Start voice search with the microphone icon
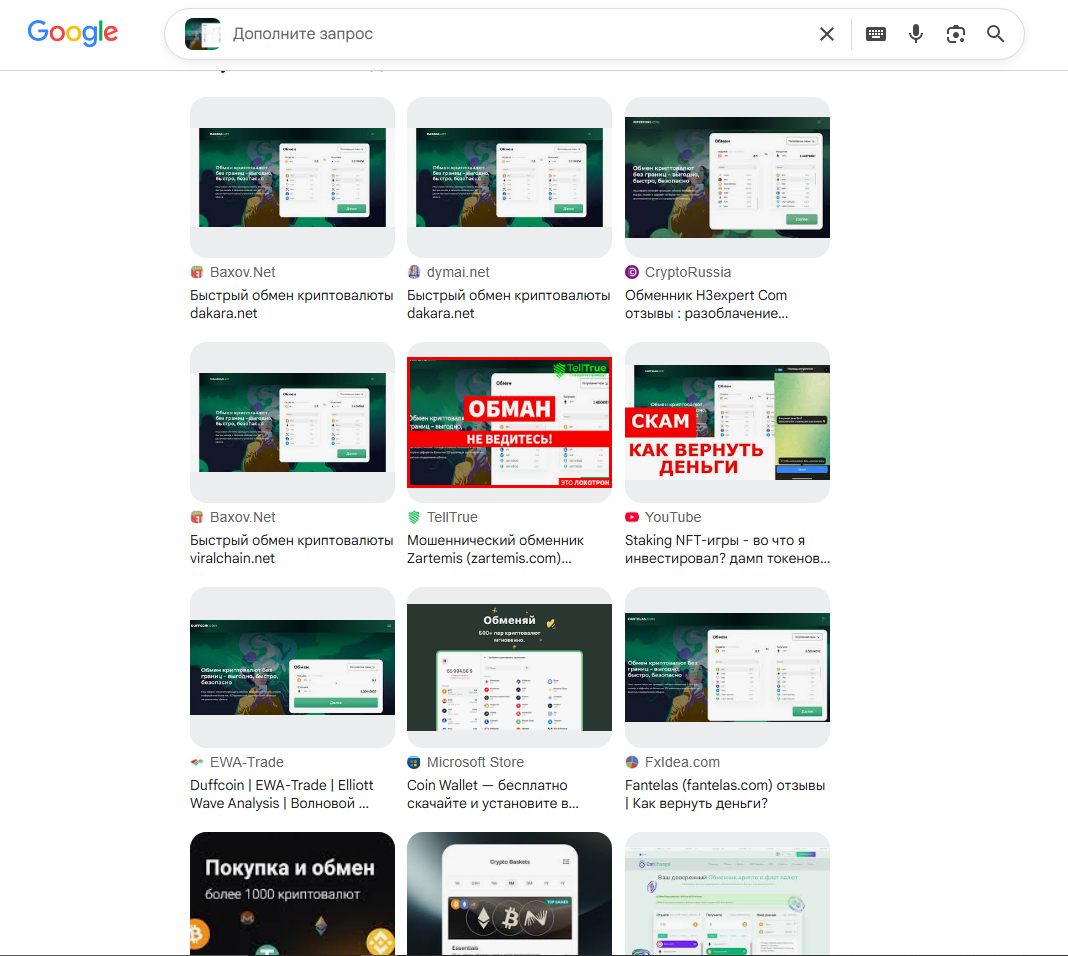Image resolution: width=1068 pixels, height=956 pixels. click(x=916, y=34)
